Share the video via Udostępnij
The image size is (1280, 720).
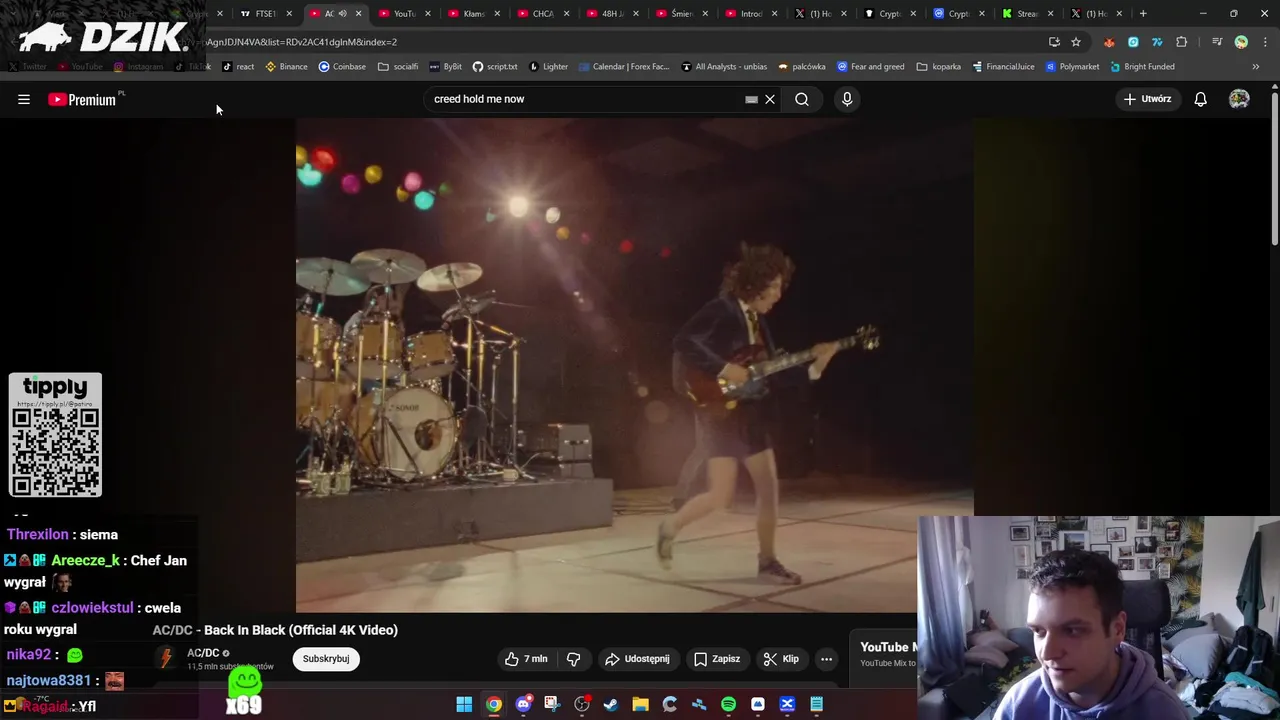pos(637,659)
